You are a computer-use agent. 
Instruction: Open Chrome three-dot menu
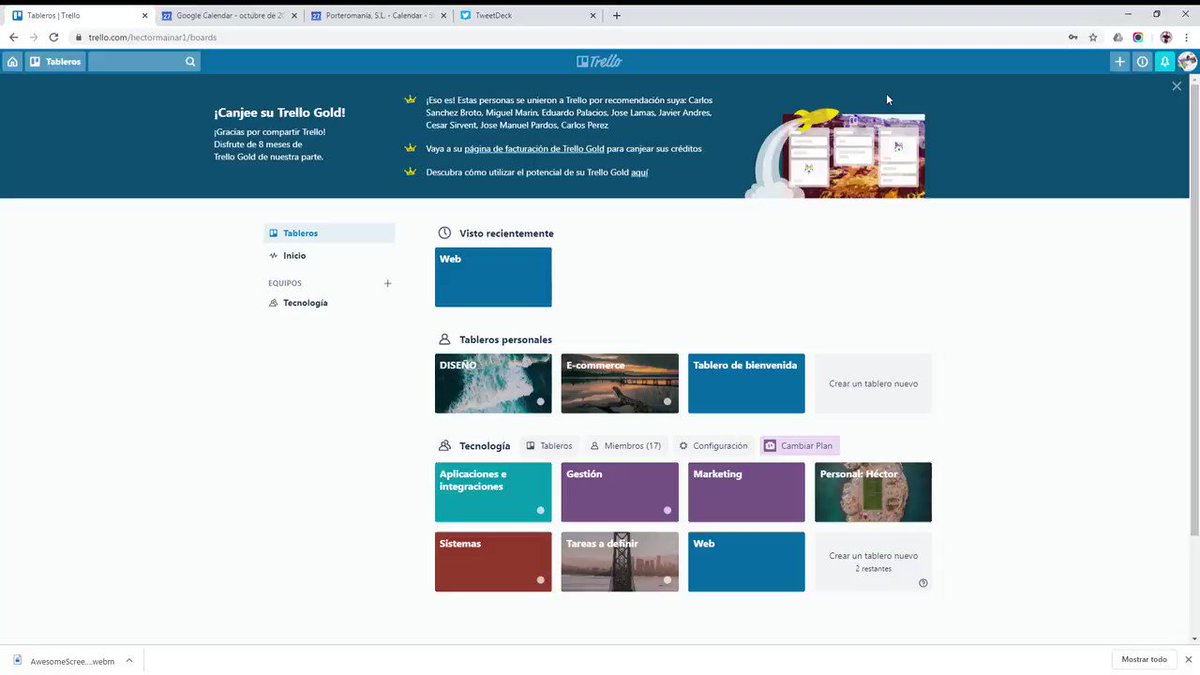[x=1187, y=37]
